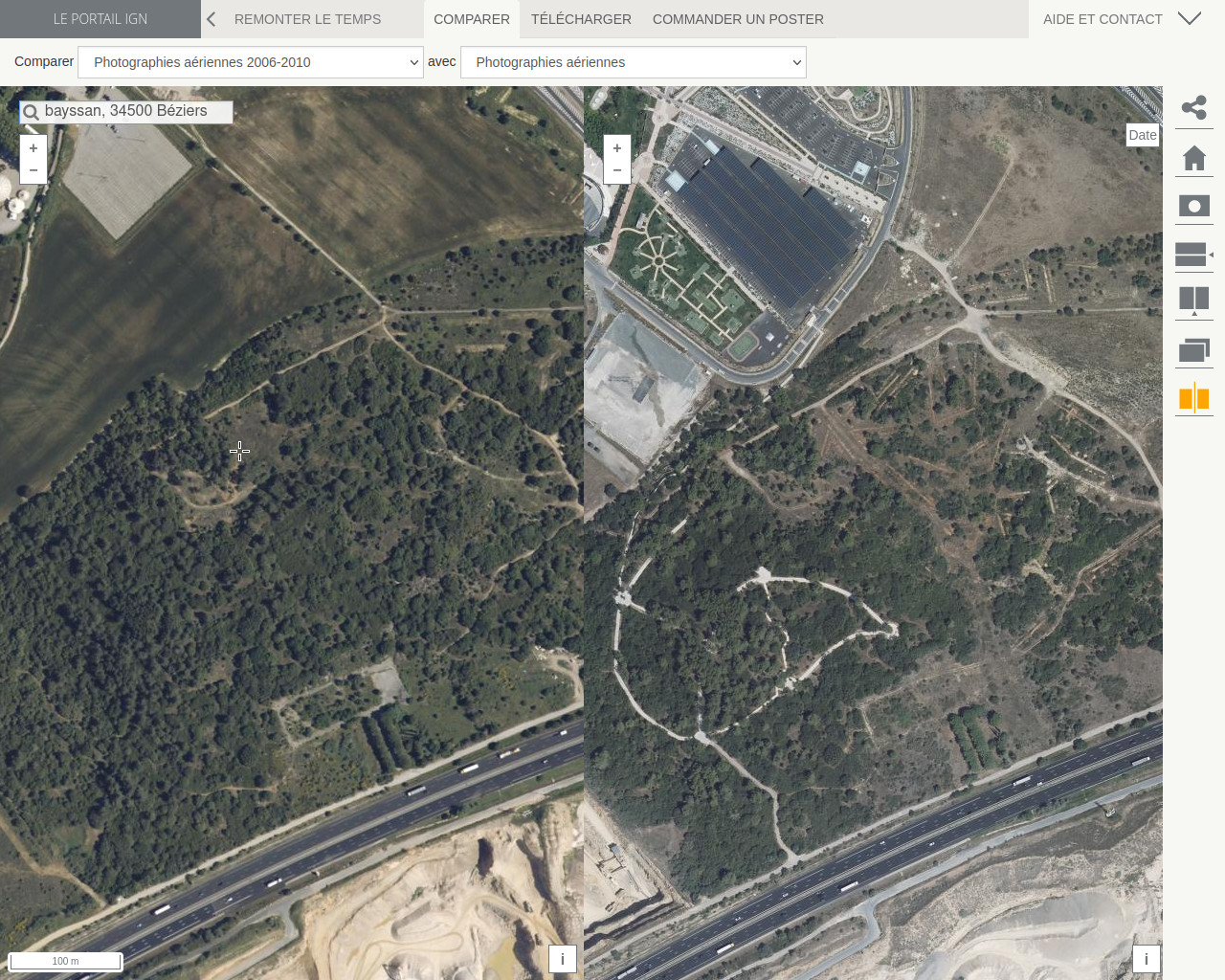Viewport: 1225px width, 980px height.
Task: Zoom out on the right map
Action: coord(617,170)
